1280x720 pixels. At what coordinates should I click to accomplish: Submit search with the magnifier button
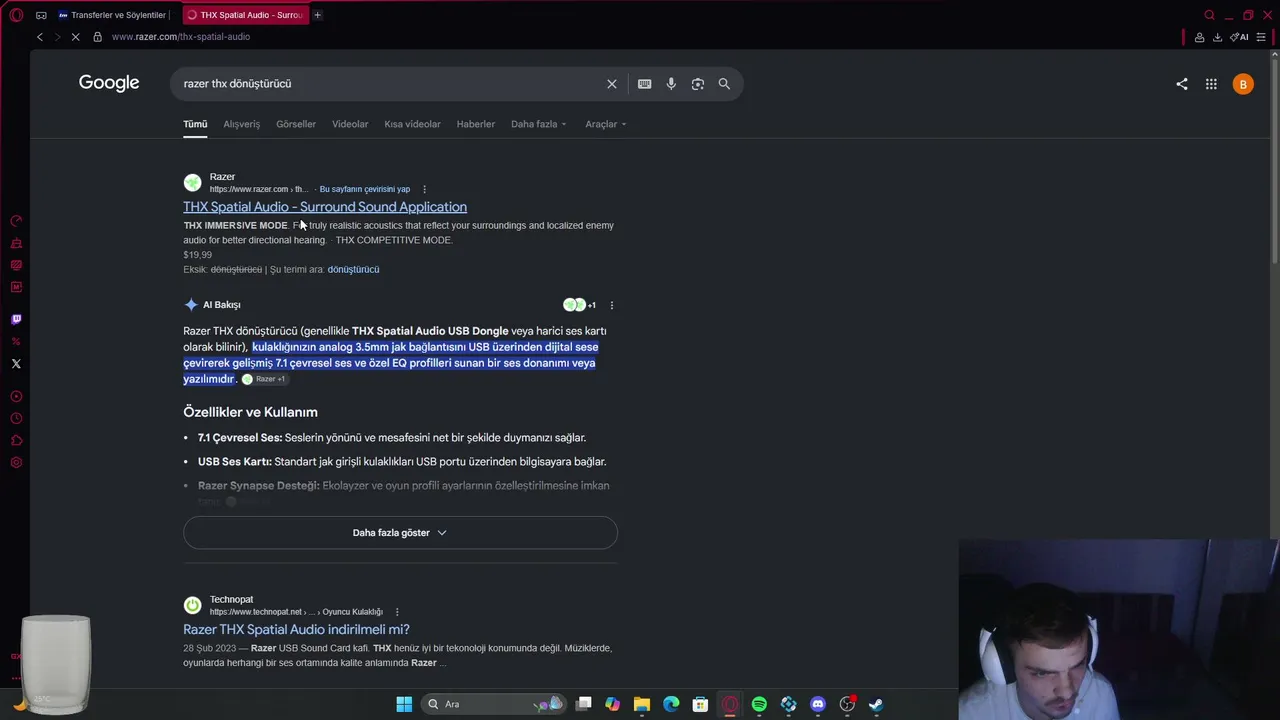tap(724, 84)
